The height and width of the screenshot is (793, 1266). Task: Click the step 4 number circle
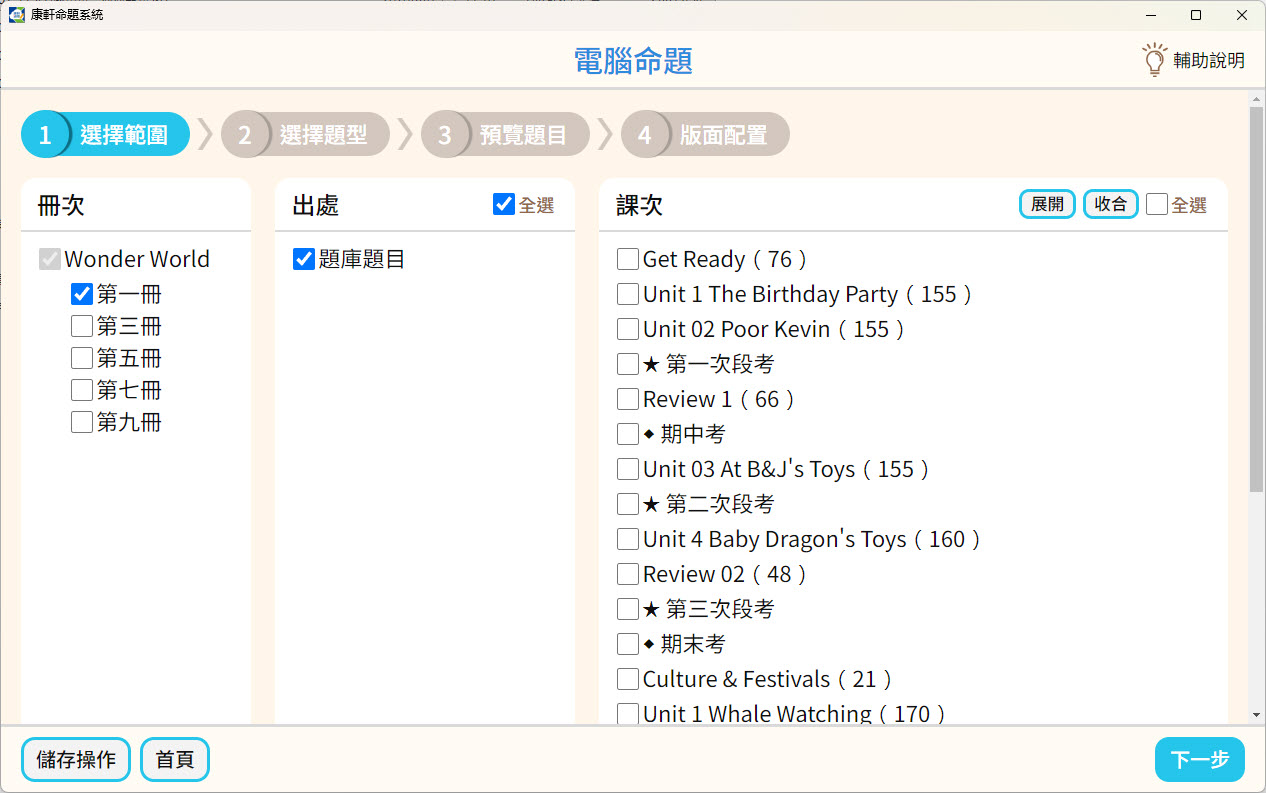[x=645, y=135]
